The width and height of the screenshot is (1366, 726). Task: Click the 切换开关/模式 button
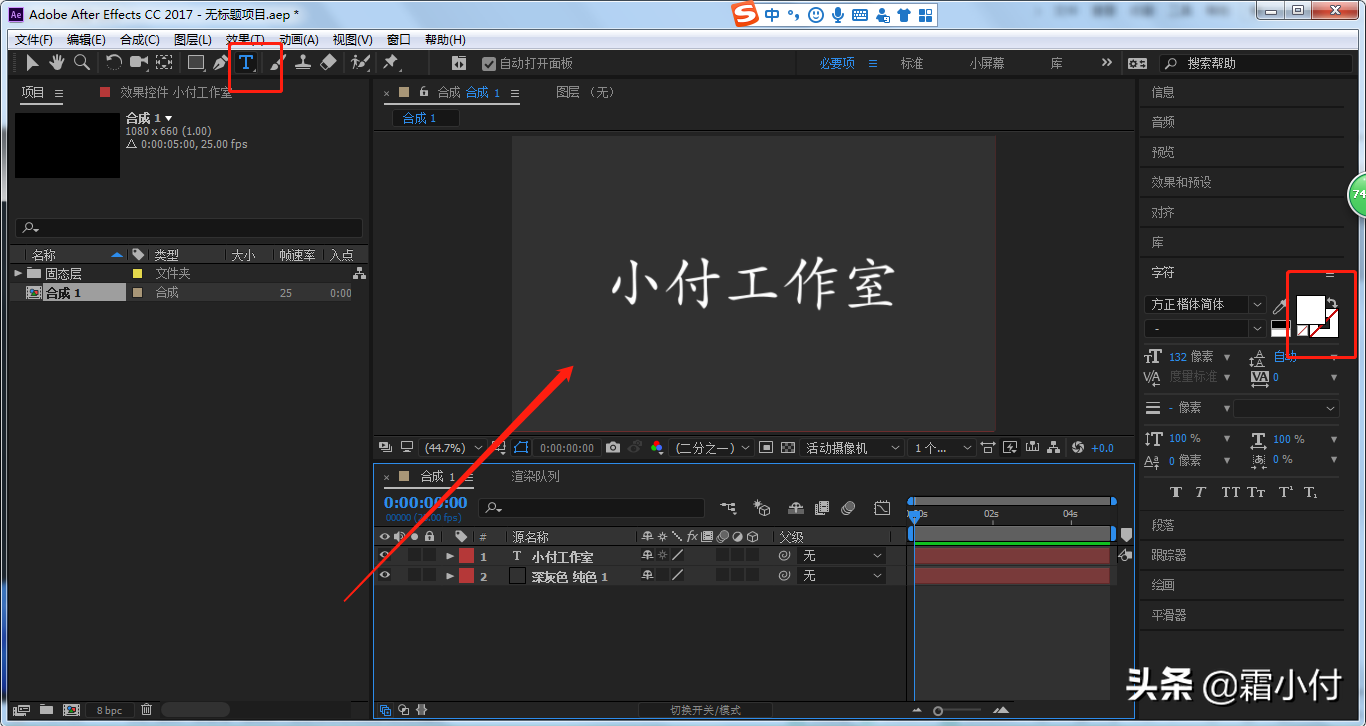(x=705, y=710)
